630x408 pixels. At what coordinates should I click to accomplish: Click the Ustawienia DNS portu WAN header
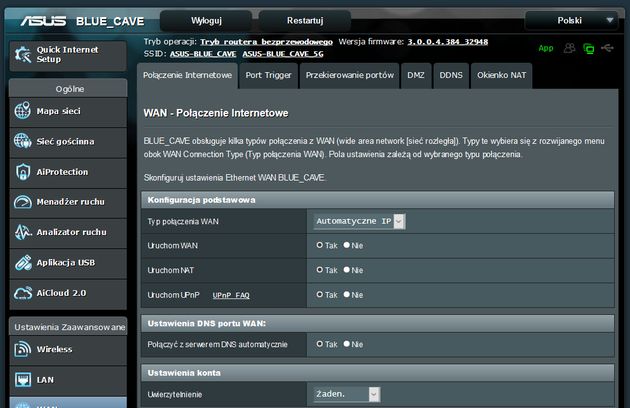[x=377, y=324]
